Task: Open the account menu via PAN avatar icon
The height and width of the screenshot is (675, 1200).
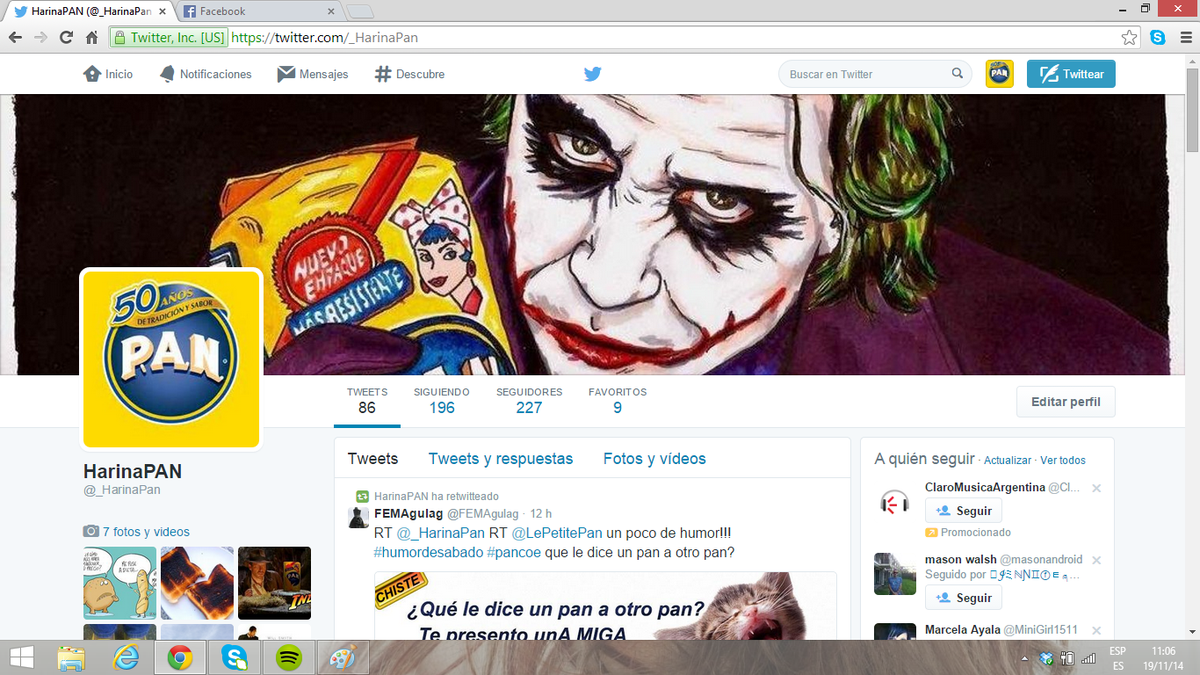Action: click(1000, 74)
